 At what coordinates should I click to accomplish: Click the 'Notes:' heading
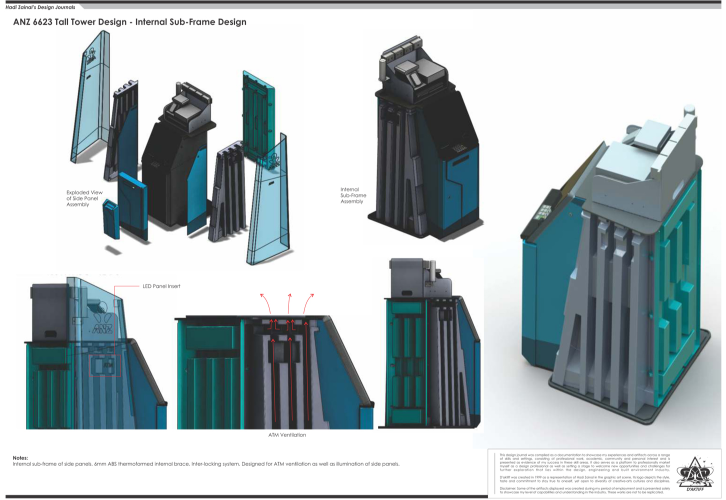[x=21, y=458]
